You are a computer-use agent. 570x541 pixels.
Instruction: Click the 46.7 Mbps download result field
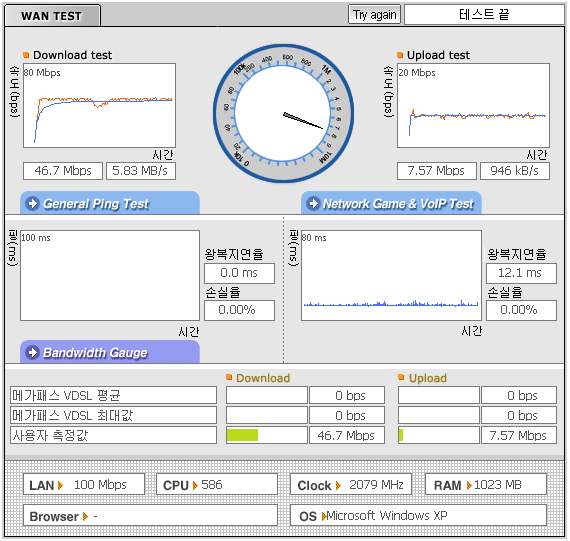tap(63, 171)
